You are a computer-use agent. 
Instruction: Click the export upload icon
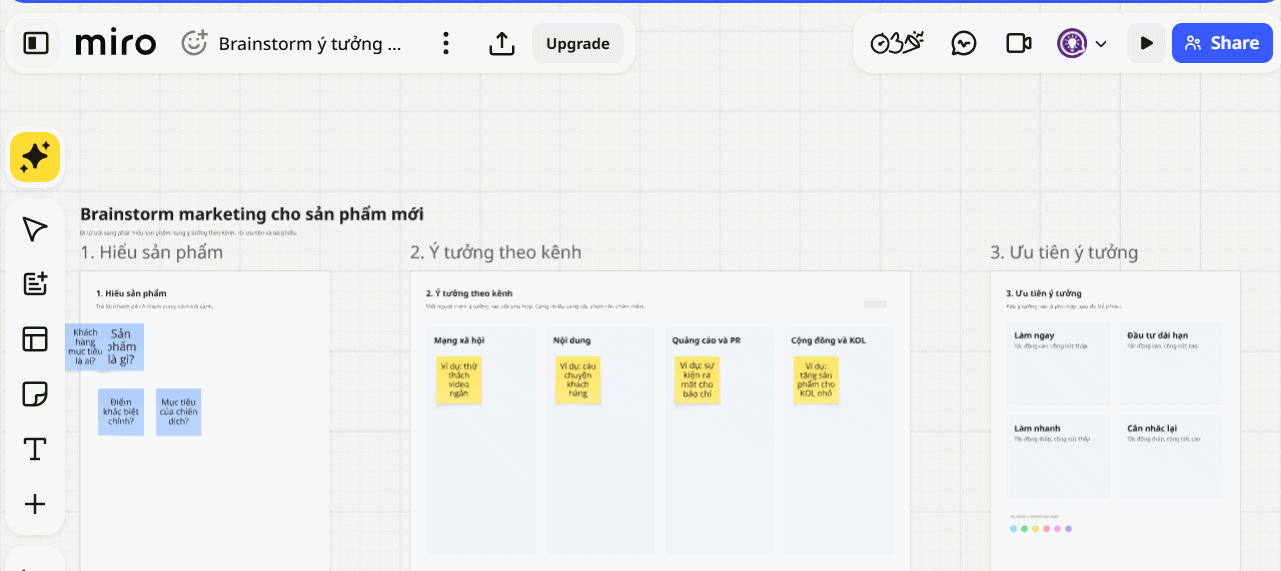point(502,43)
